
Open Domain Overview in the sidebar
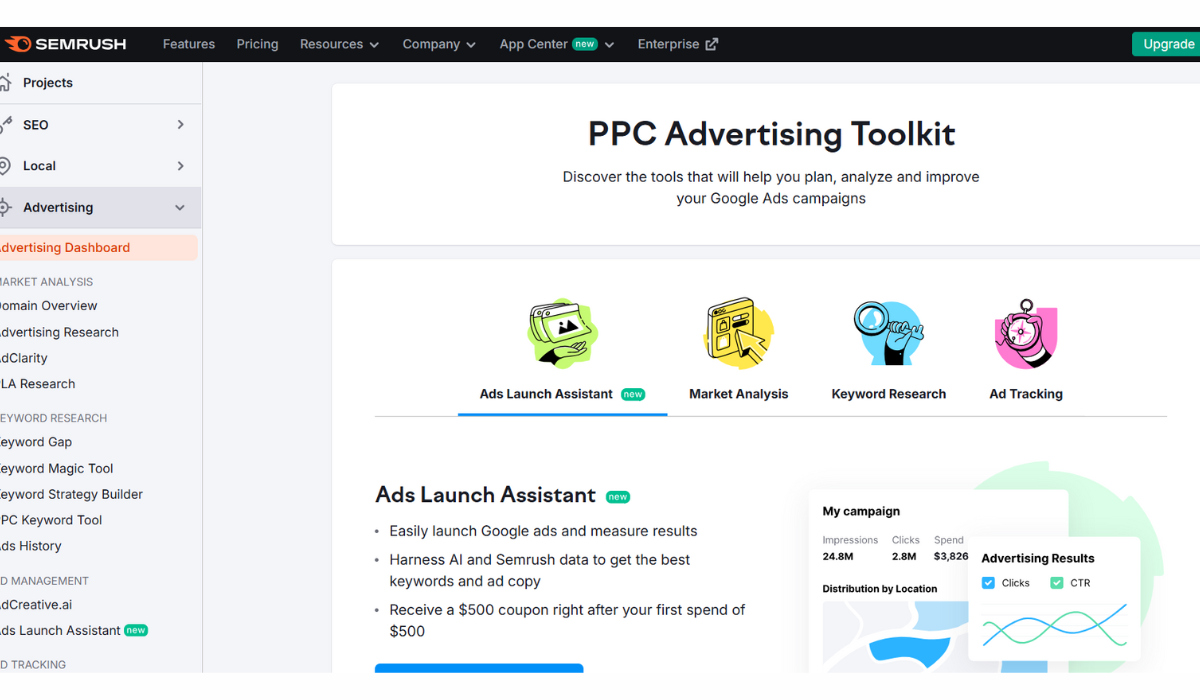[49, 306]
